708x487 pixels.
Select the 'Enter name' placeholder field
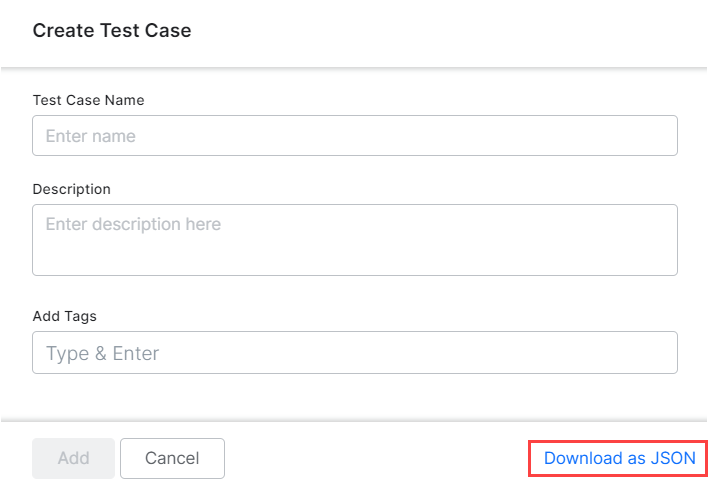(x=354, y=136)
